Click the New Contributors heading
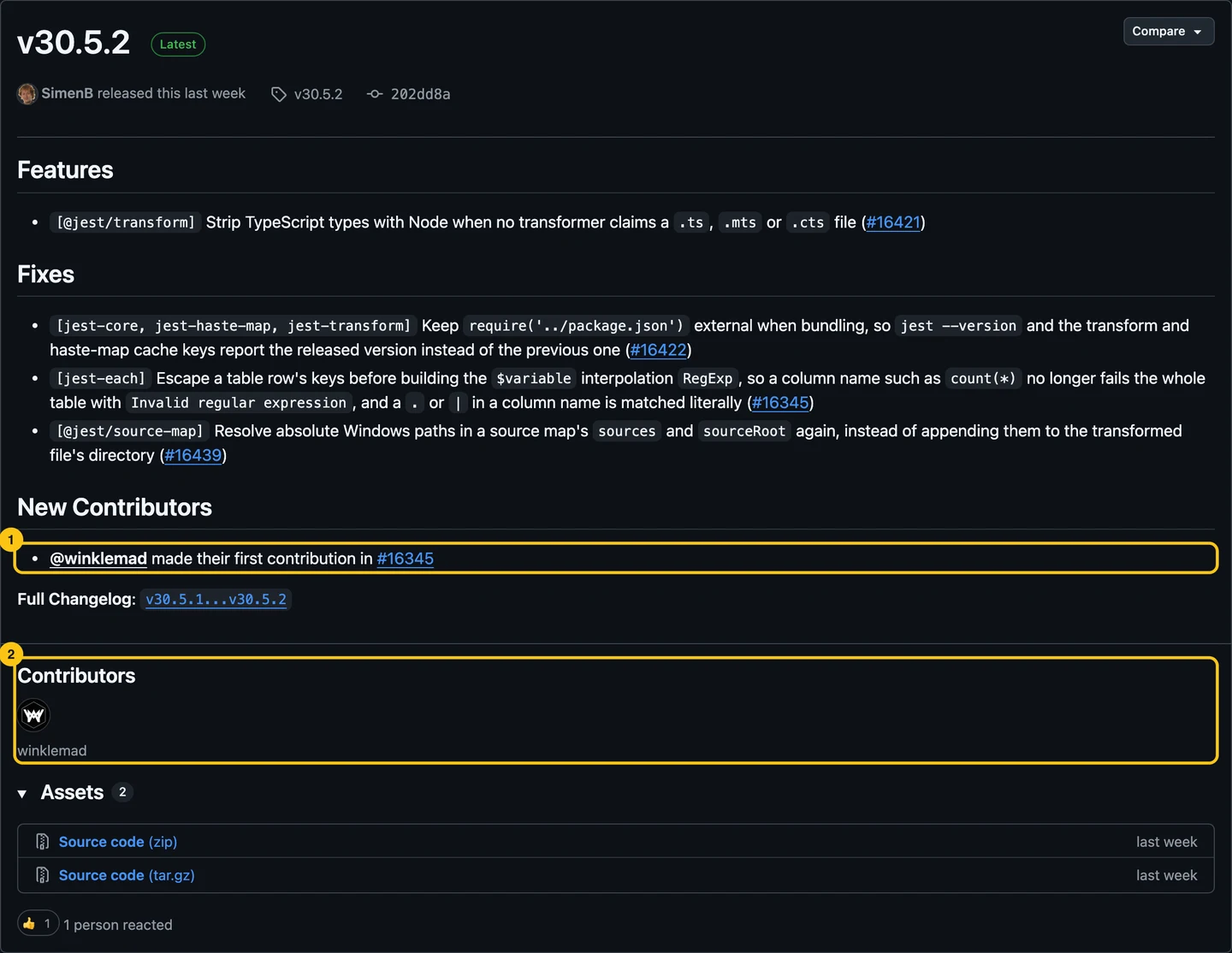The width and height of the screenshot is (1232, 953). (115, 507)
